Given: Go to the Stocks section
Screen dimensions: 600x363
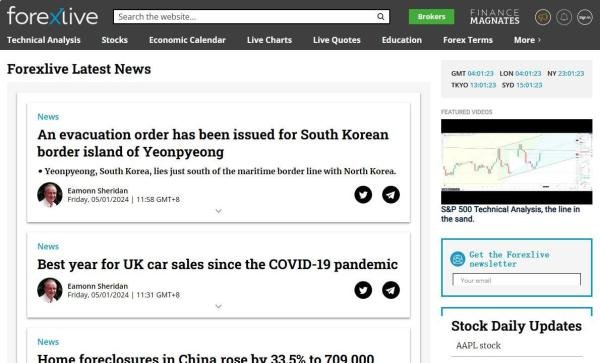Looking at the screenshot, I should (114, 40).
